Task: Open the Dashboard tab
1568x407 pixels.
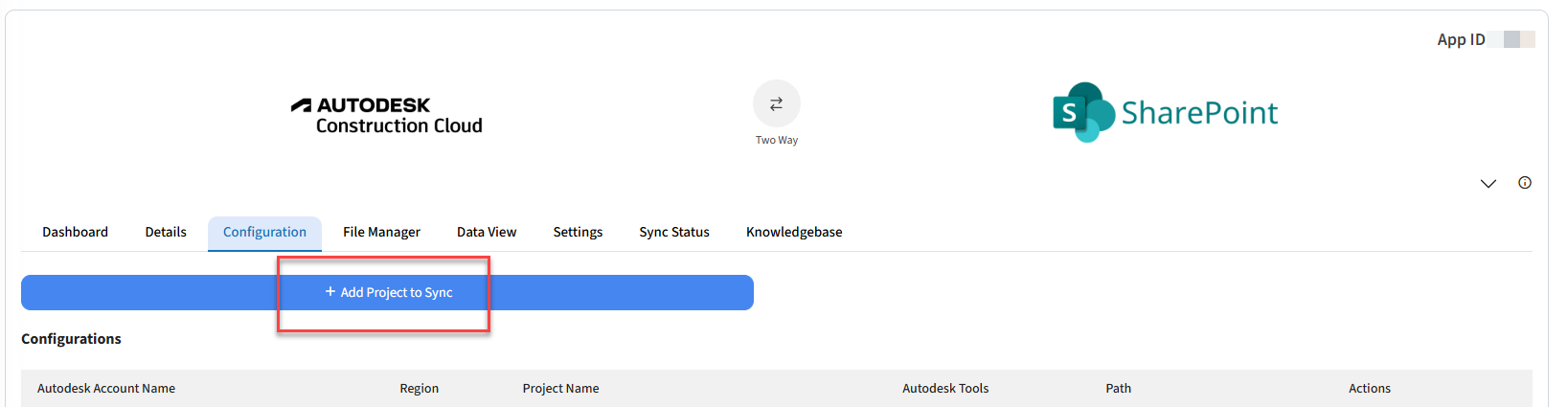Action: point(75,232)
